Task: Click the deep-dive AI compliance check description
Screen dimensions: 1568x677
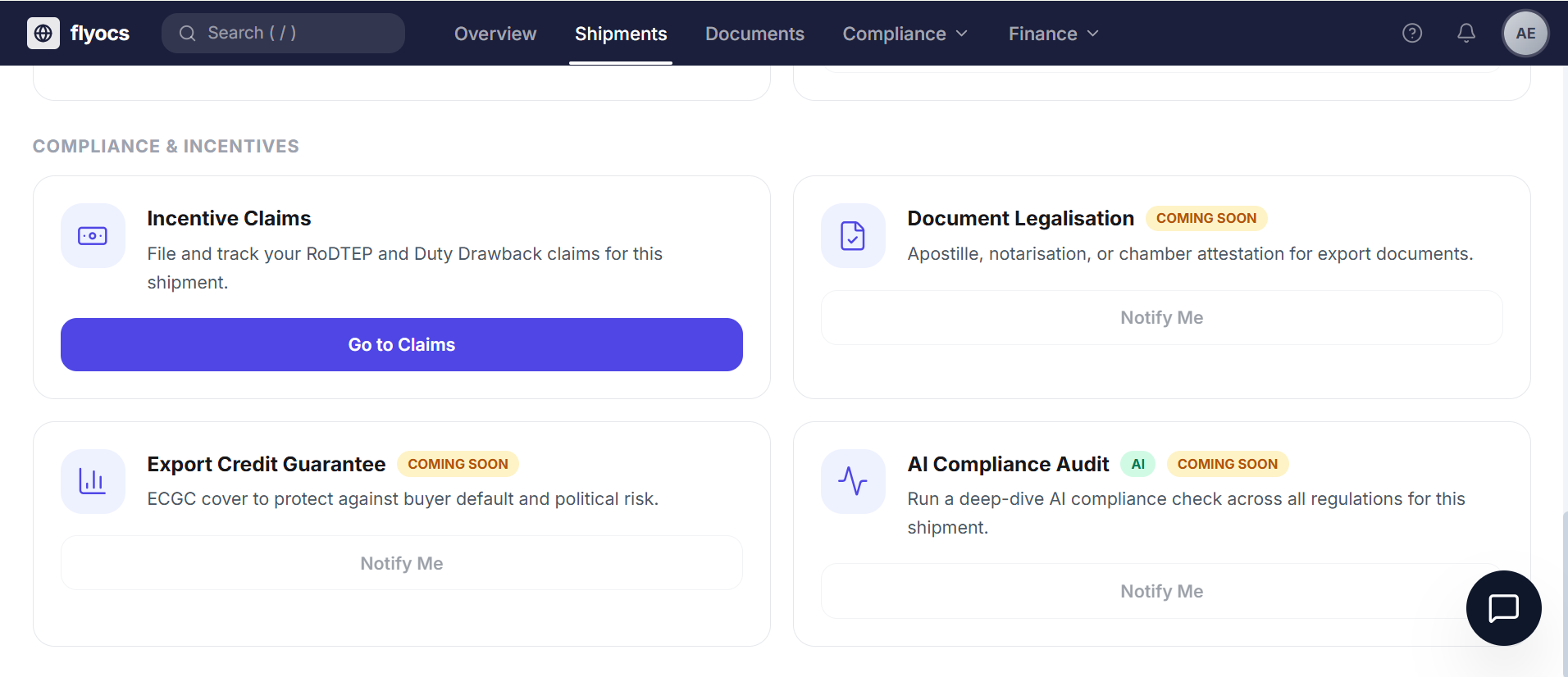Action: 1187,513
